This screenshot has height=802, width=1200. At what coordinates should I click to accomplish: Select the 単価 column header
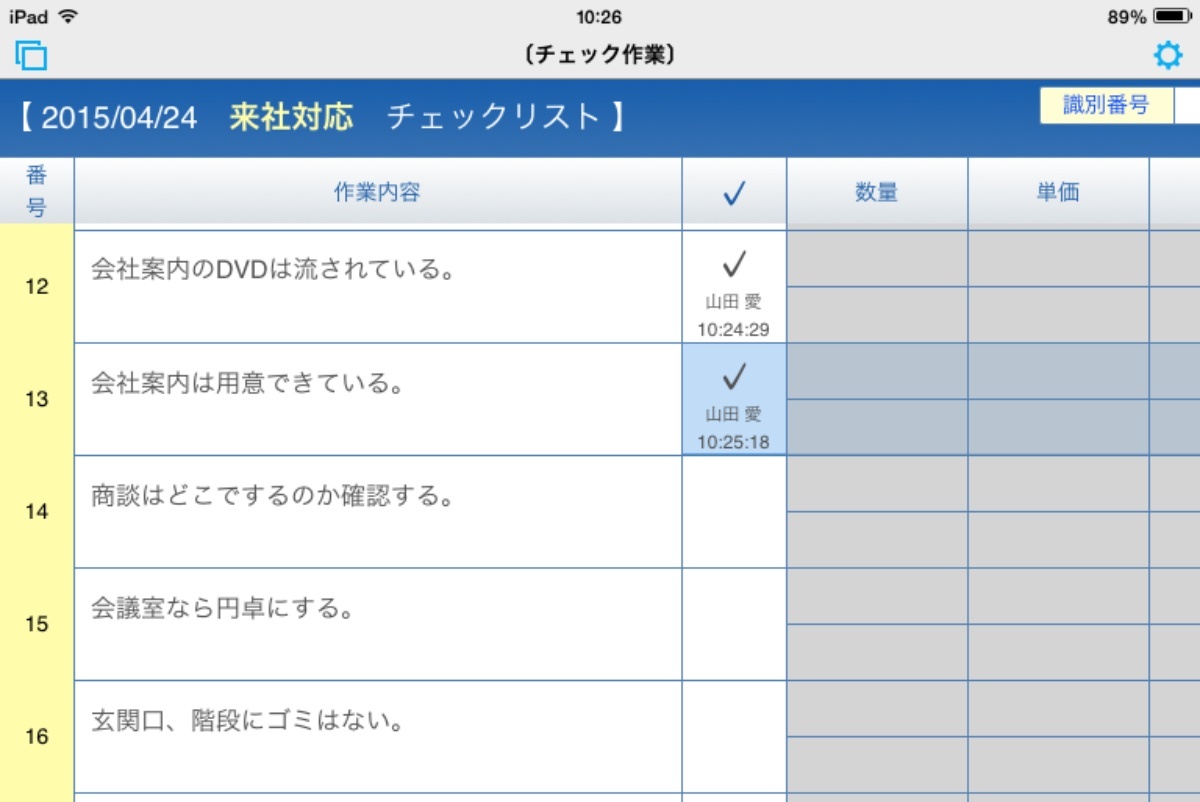tap(1058, 194)
